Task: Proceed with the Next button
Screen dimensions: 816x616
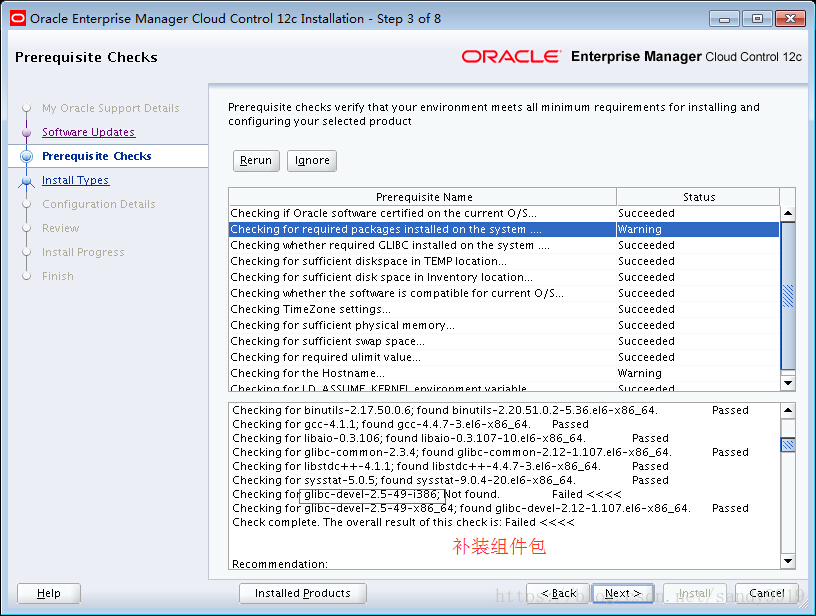Action: 623,593
